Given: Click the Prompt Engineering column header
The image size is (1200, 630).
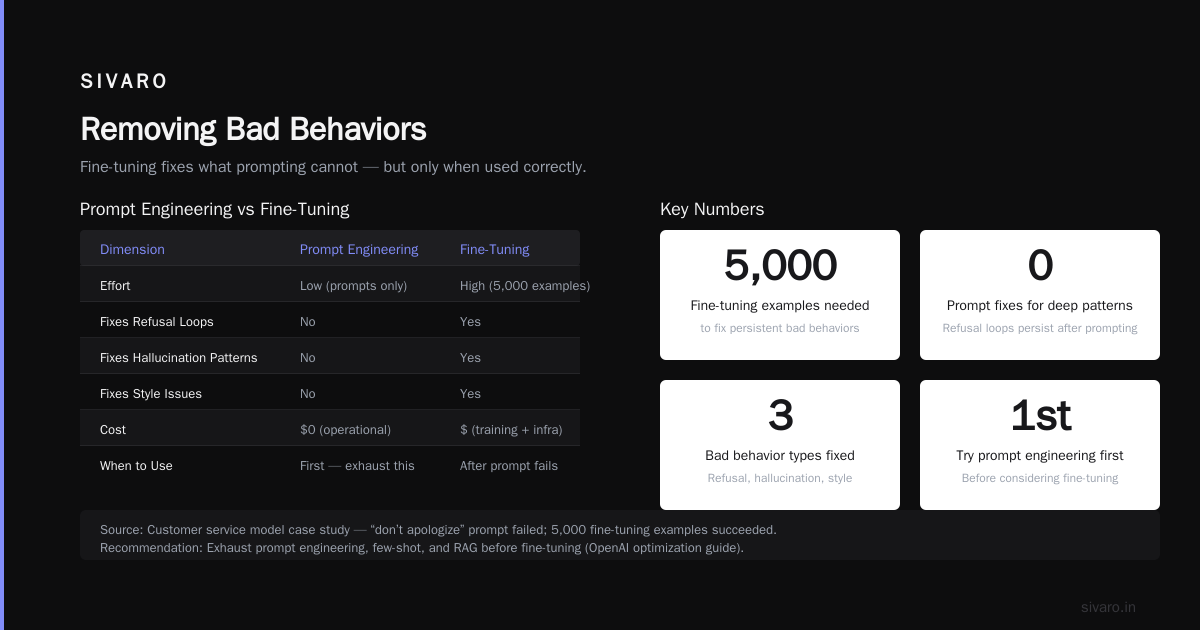Looking at the screenshot, I should coord(359,250).
